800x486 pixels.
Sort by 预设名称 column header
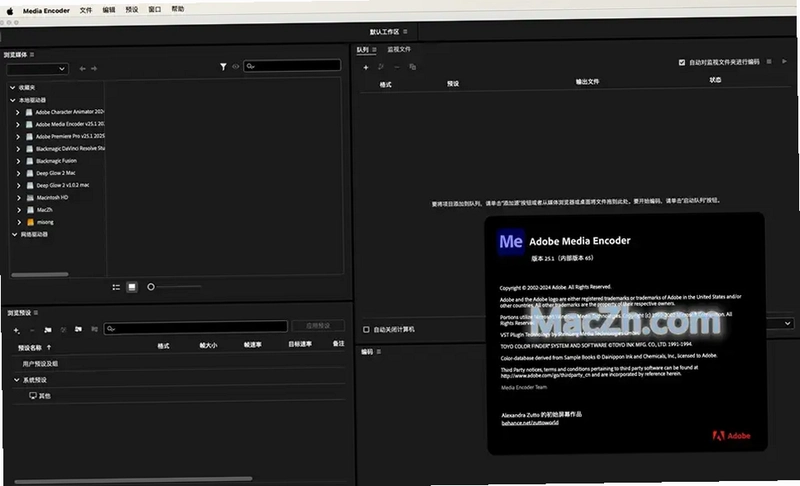pos(30,348)
